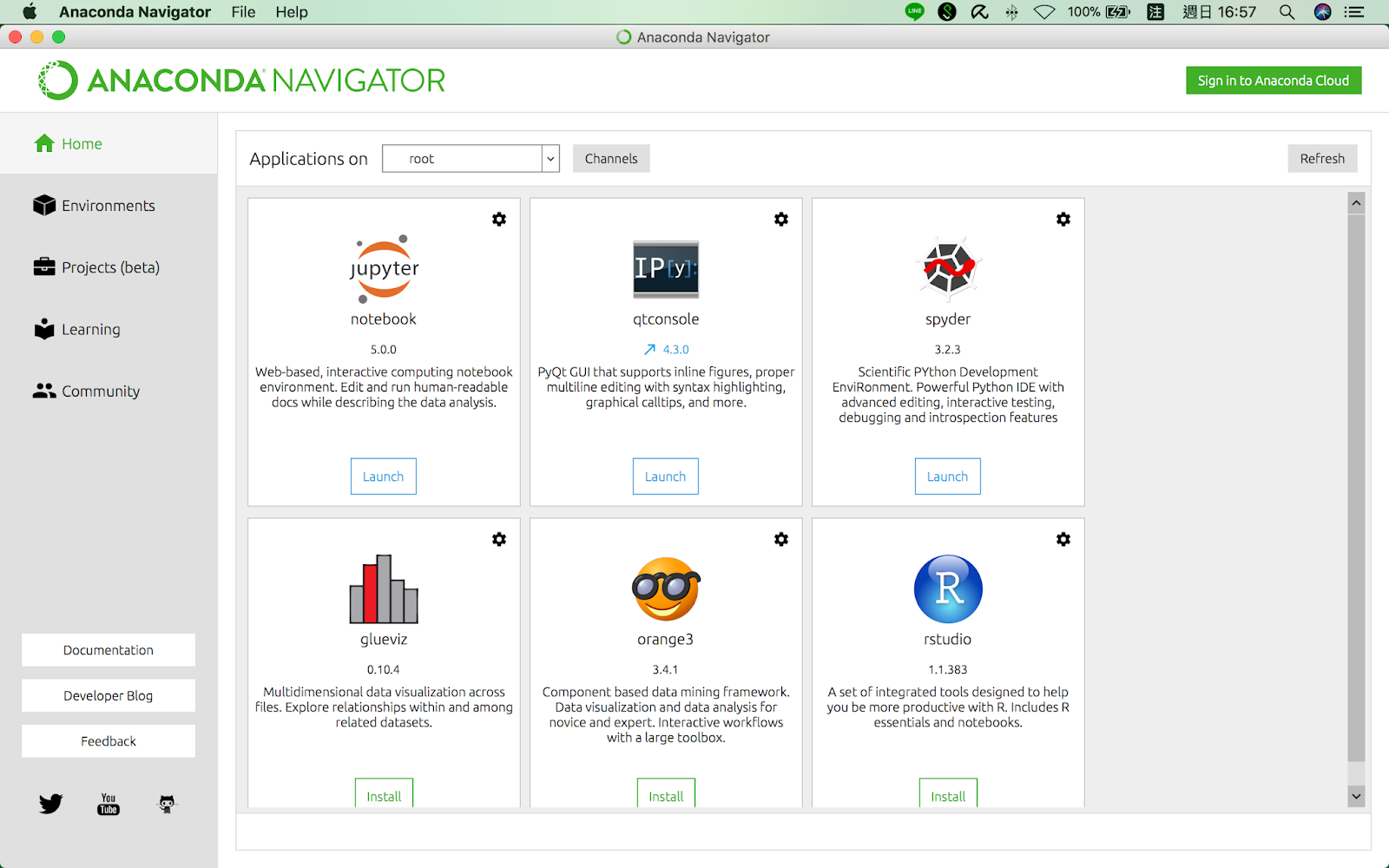Click the IPython qtconsole logo
1389x868 pixels.
click(x=666, y=269)
